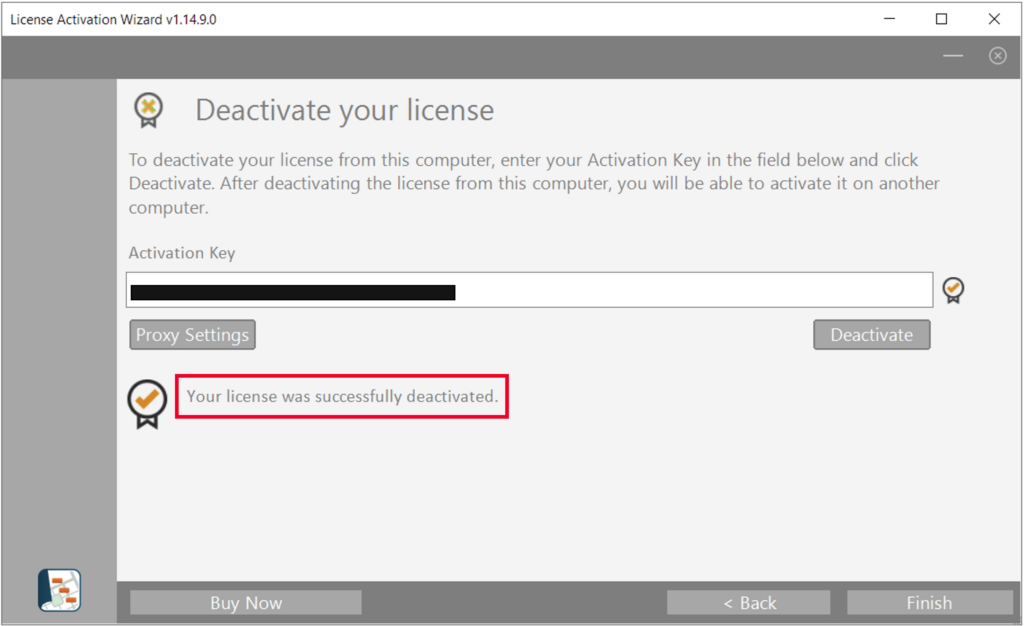Open the Buy Now page
This screenshot has width=1024, height=626.
pos(246,603)
